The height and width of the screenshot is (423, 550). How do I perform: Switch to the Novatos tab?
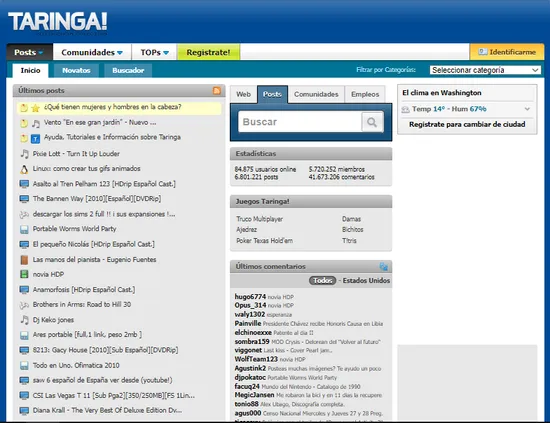76,70
